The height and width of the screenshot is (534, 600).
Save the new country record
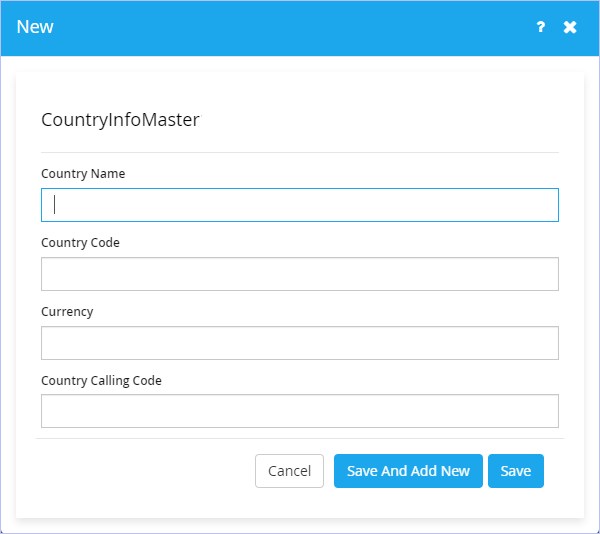click(516, 471)
